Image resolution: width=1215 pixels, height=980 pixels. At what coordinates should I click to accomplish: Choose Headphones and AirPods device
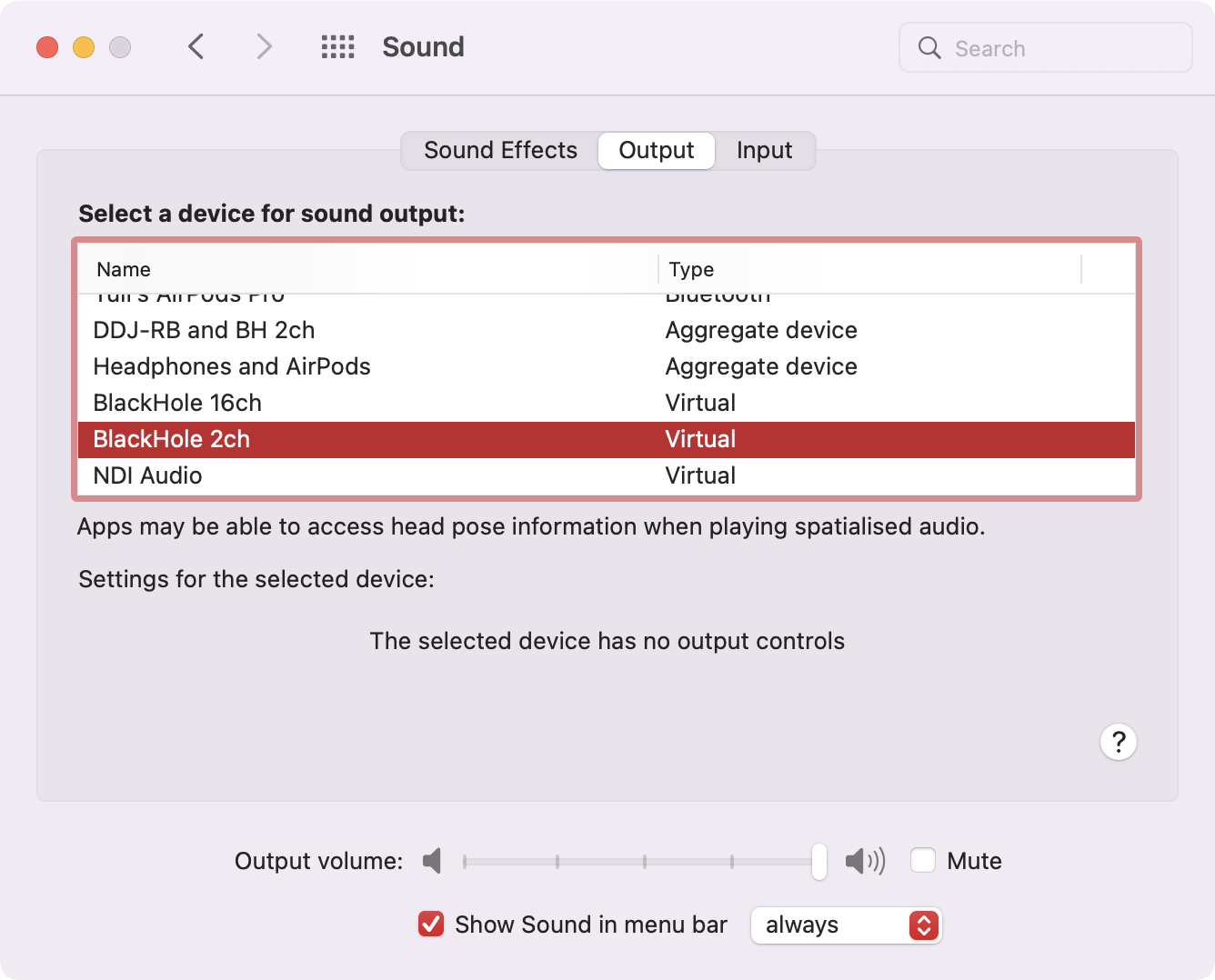pos(232,366)
